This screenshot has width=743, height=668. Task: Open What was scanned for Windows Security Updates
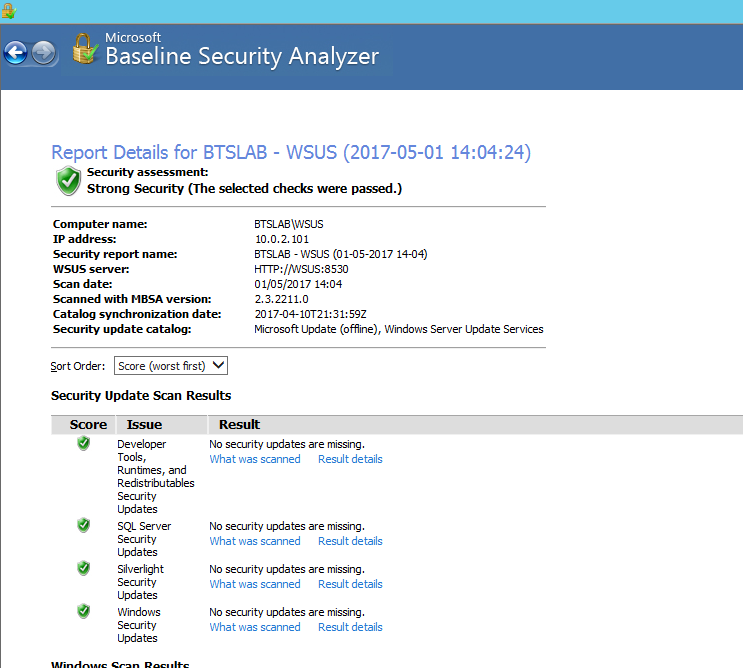(255, 627)
